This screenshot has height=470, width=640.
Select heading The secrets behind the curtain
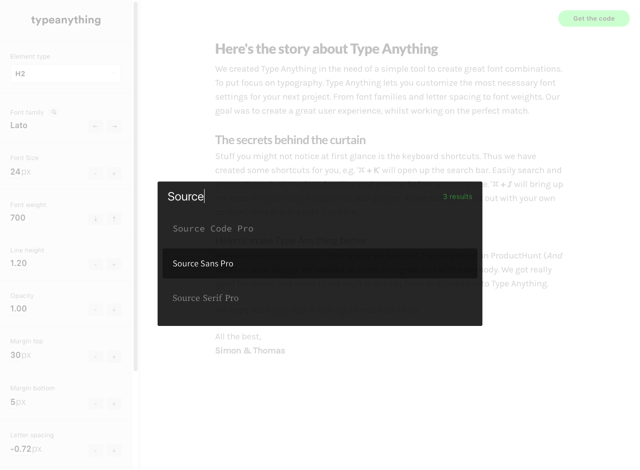pos(290,140)
